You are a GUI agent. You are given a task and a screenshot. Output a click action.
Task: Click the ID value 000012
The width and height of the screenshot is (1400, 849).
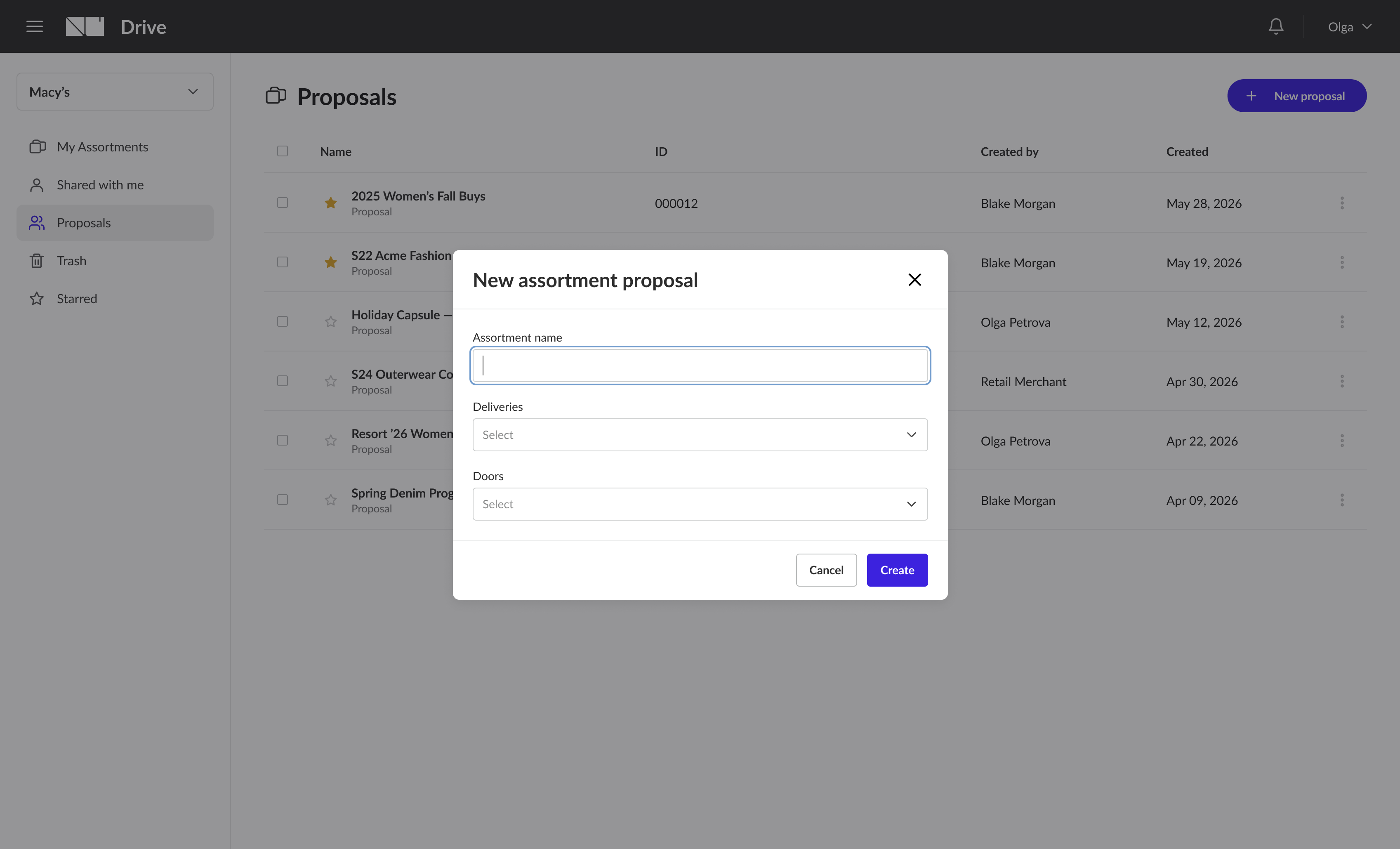[676, 203]
